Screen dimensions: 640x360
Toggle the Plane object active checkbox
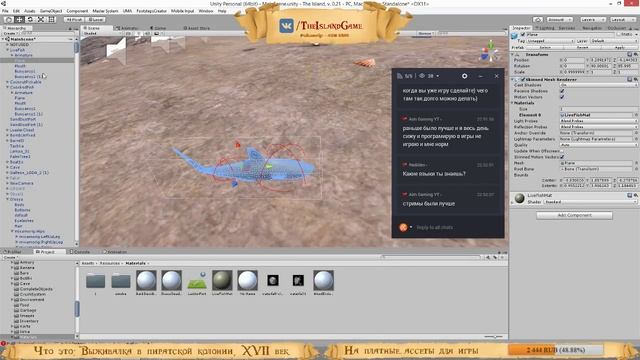pyautogui.click(x=523, y=35)
